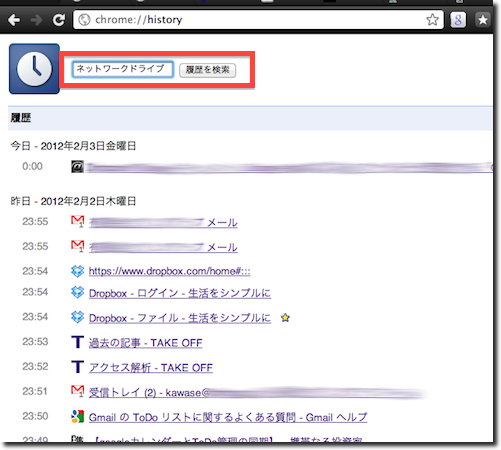Open Dropbox - ファイル link
Screen dimensions: 501x450
point(180,318)
